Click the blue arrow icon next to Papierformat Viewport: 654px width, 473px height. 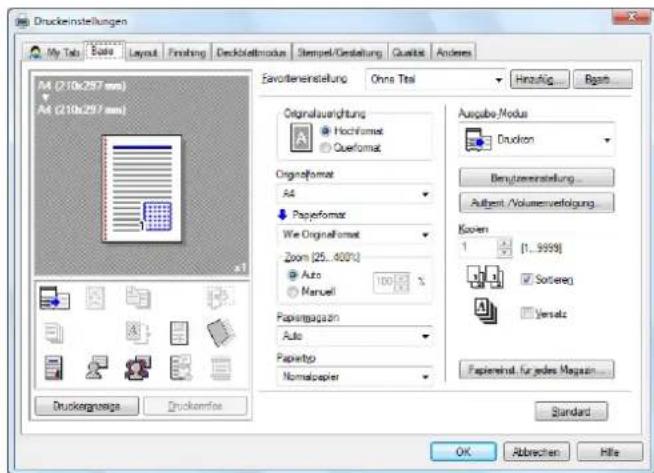[282, 214]
